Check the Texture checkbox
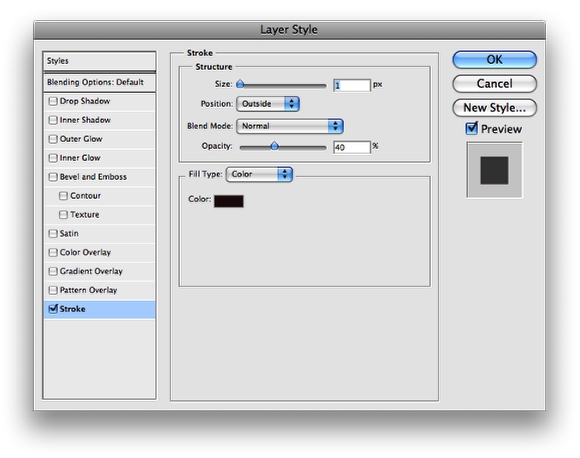The image size is (580, 458). pyautogui.click(x=64, y=215)
